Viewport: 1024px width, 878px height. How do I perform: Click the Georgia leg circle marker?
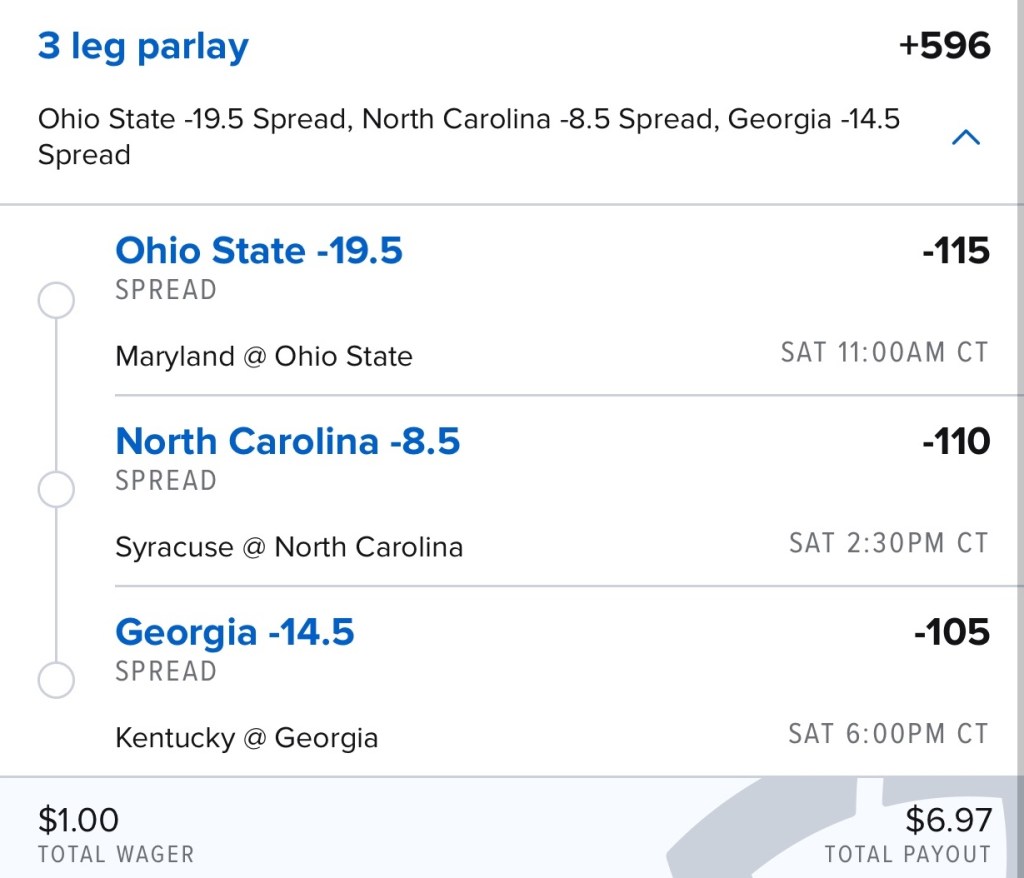click(x=56, y=680)
